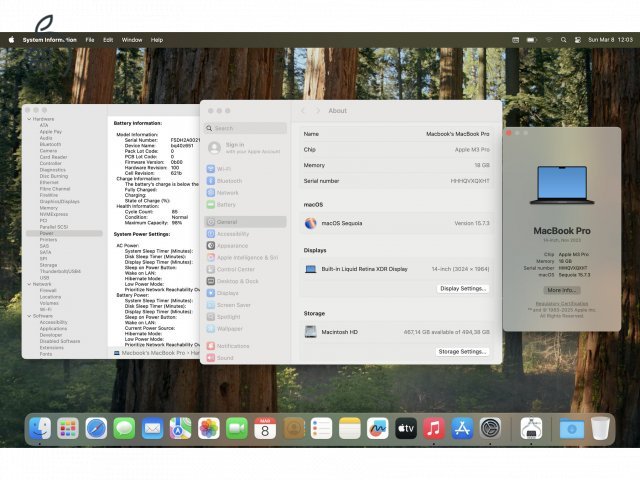Open the Help menu
640x480 pixels.
(157, 40)
